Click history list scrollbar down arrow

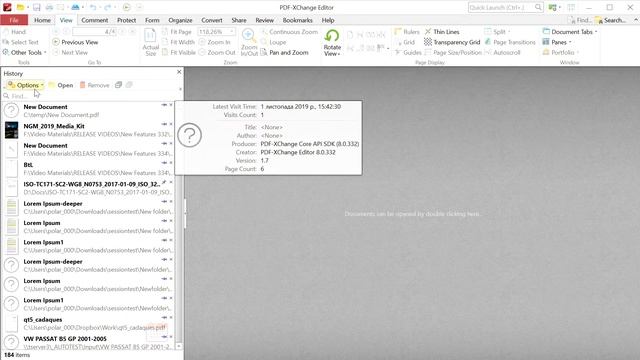pos(179,346)
